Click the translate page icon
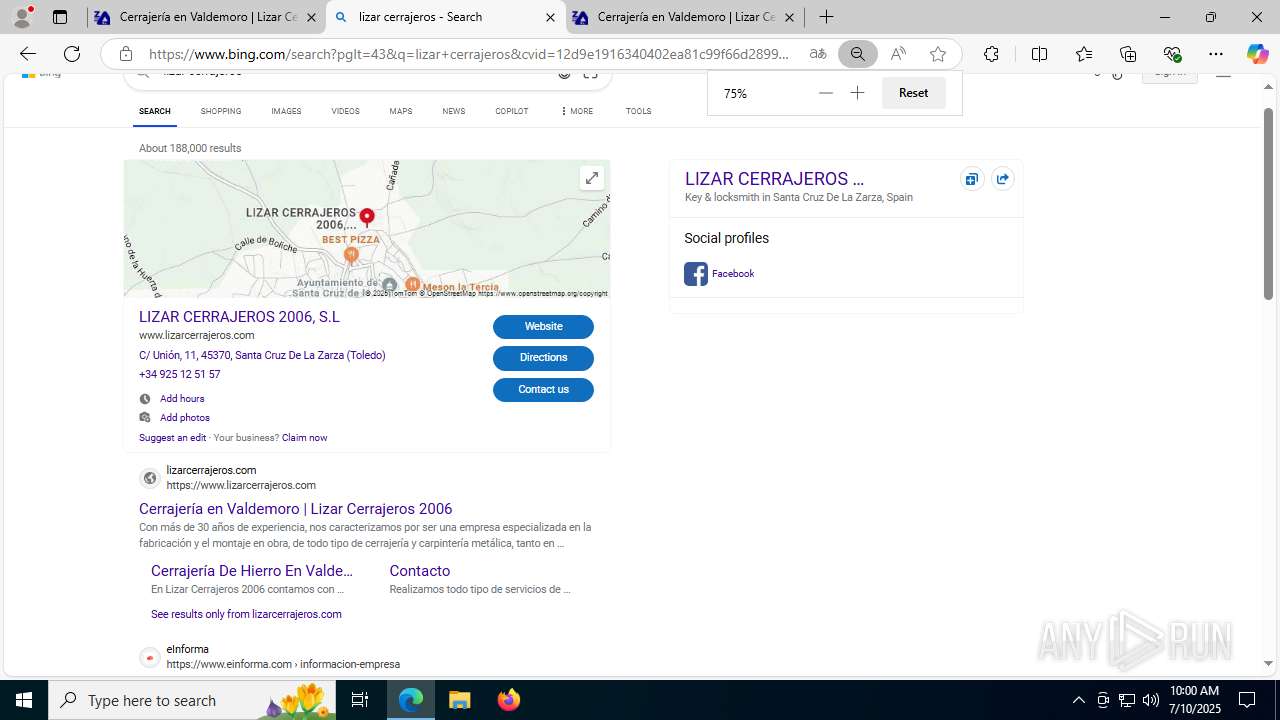 click(818, 54)
